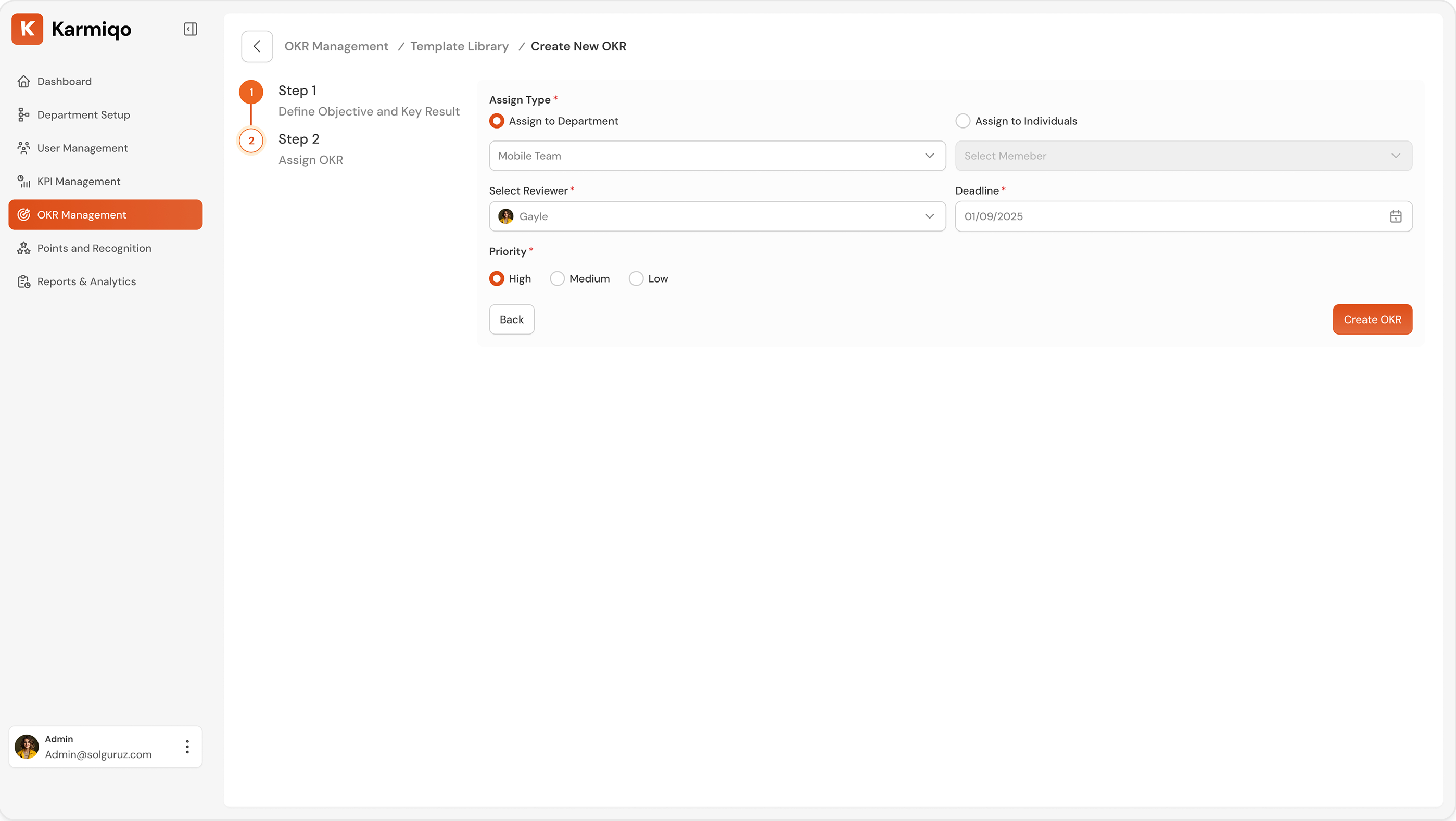The image size is (1456, 821).
Task: Click the Karmiqo K logo icon
Action: tap(27, 29)
